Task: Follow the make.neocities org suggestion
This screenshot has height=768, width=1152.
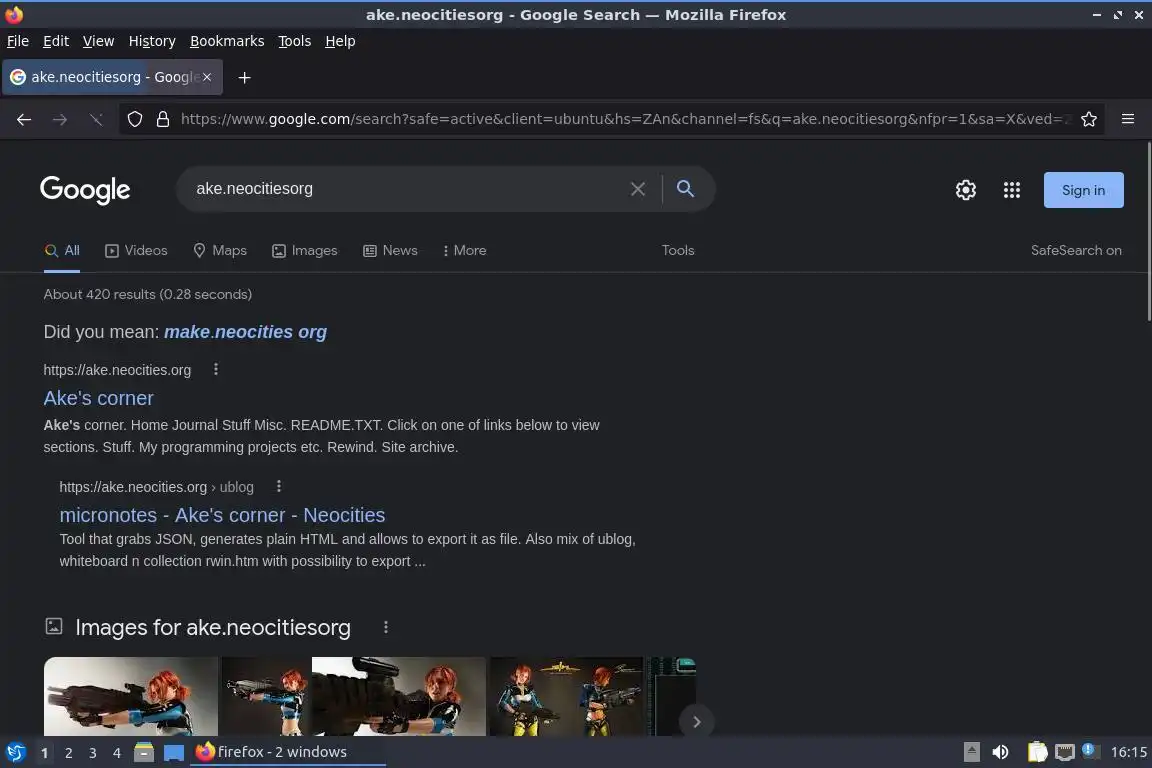Action: point(245,332)
